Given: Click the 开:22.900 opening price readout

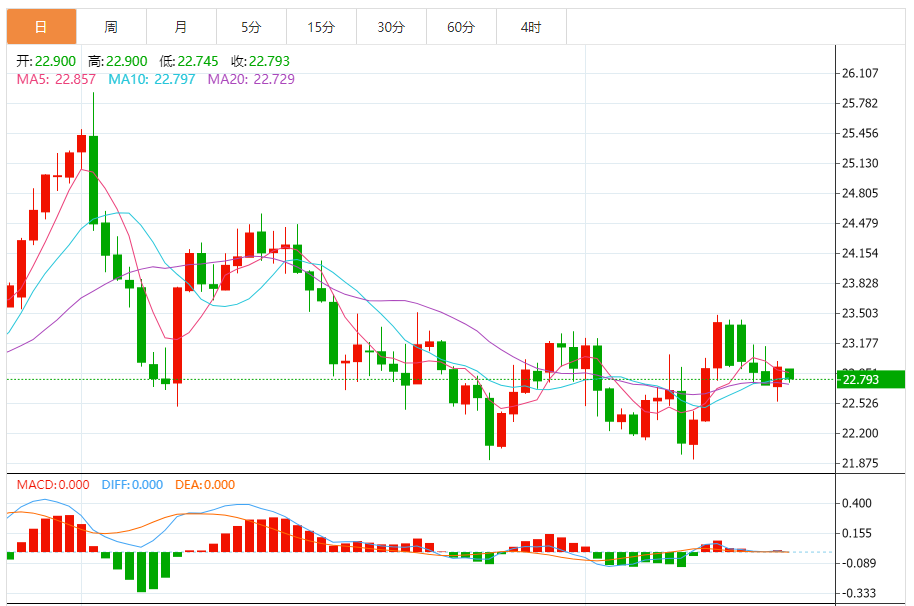Looking at the screenshot, I should [46, 61].
